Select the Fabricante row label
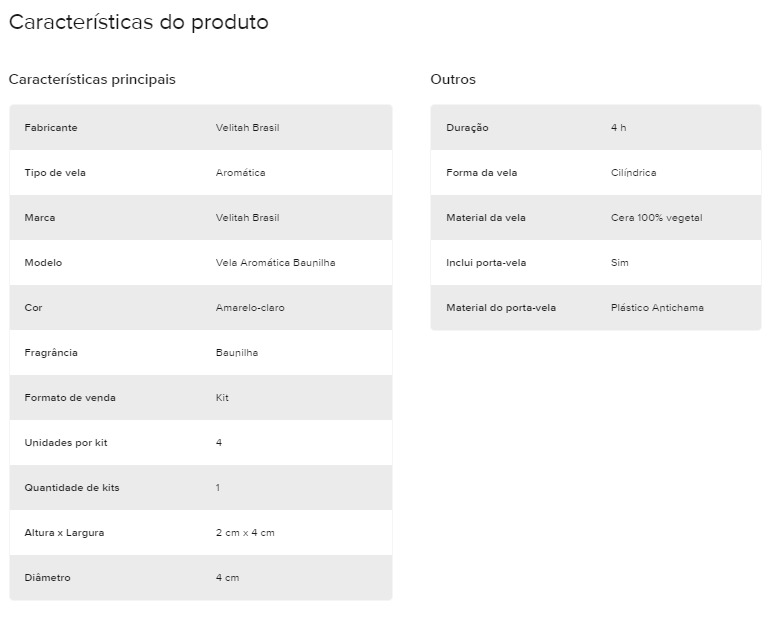Image resolution: width=777 pixels, height=644 pixels. (51, 128)
